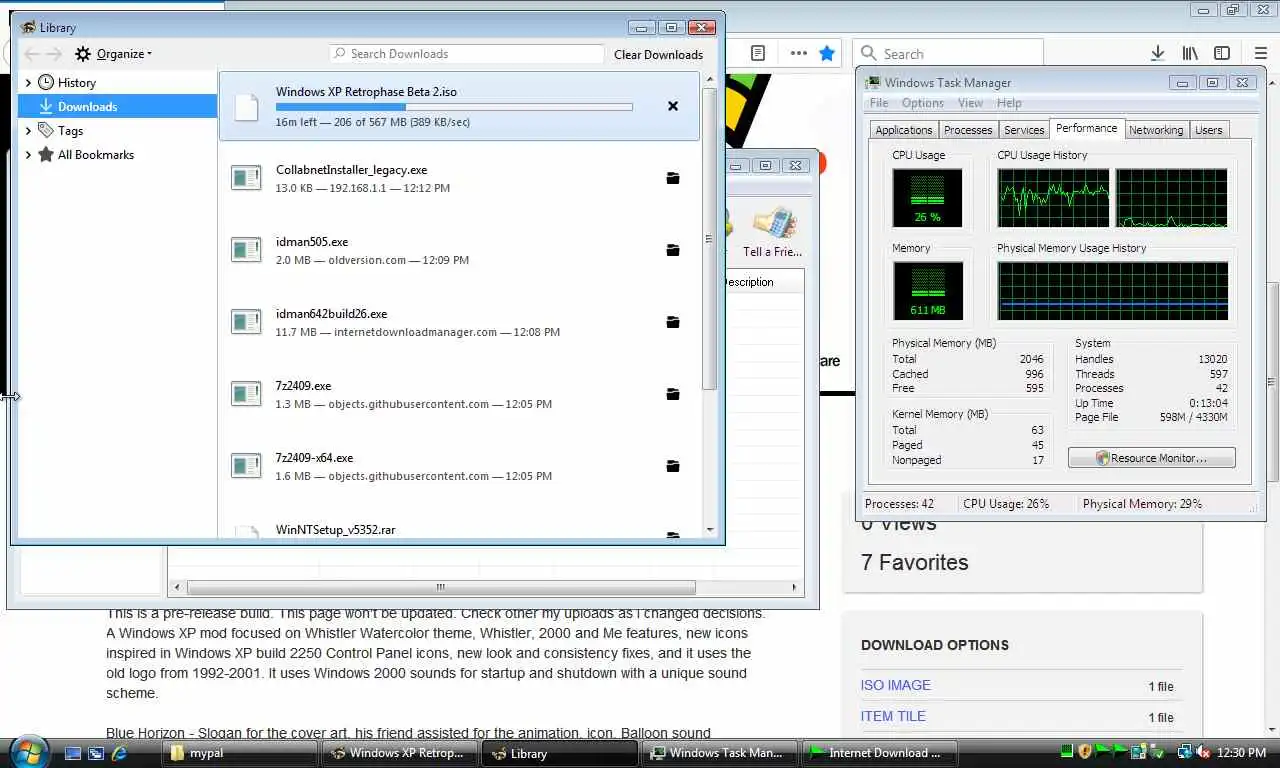Select the Performance tab
This screenshot has height=768, width=1280.
(x=1086, y=128)
